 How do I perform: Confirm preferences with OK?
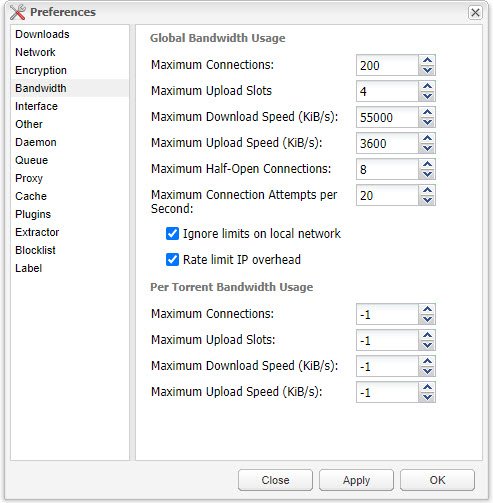437,480
